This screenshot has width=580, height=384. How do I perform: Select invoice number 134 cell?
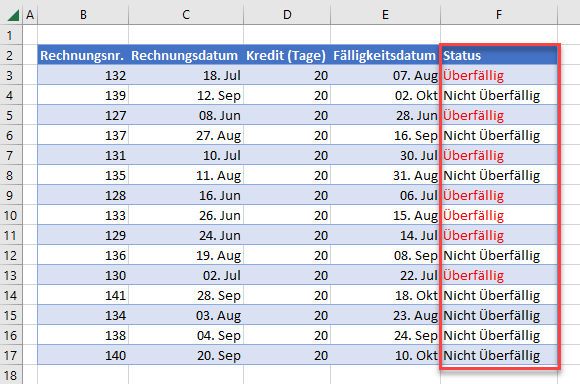click(83, 315)
